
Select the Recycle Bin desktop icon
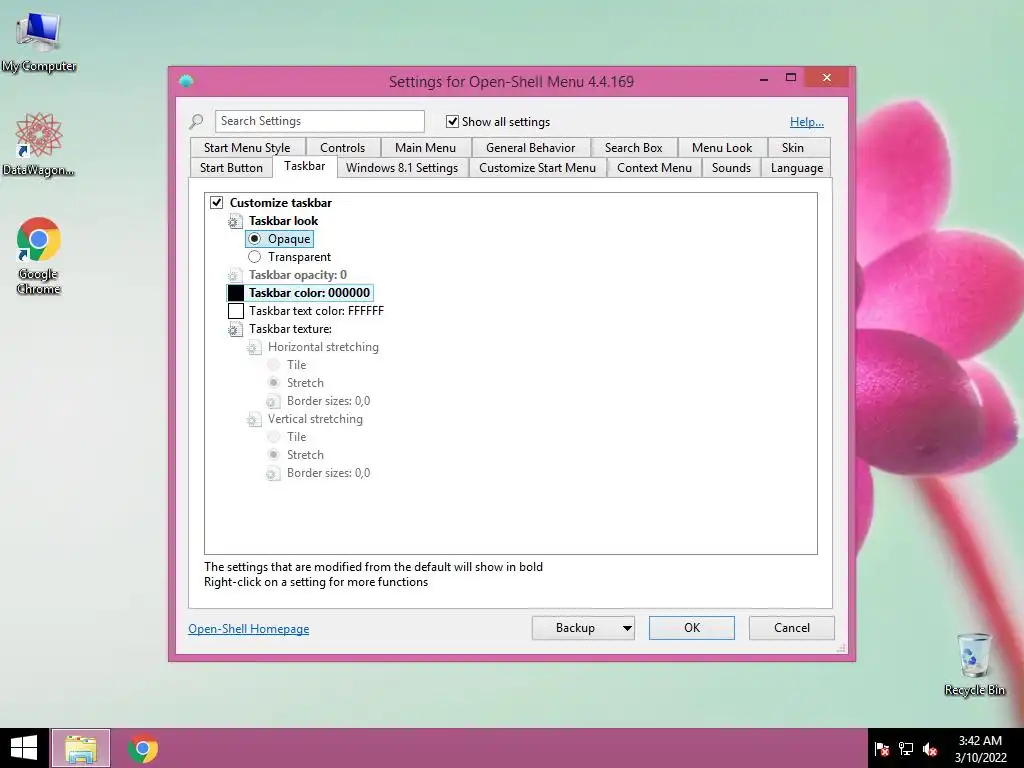(x=974, y=664)
